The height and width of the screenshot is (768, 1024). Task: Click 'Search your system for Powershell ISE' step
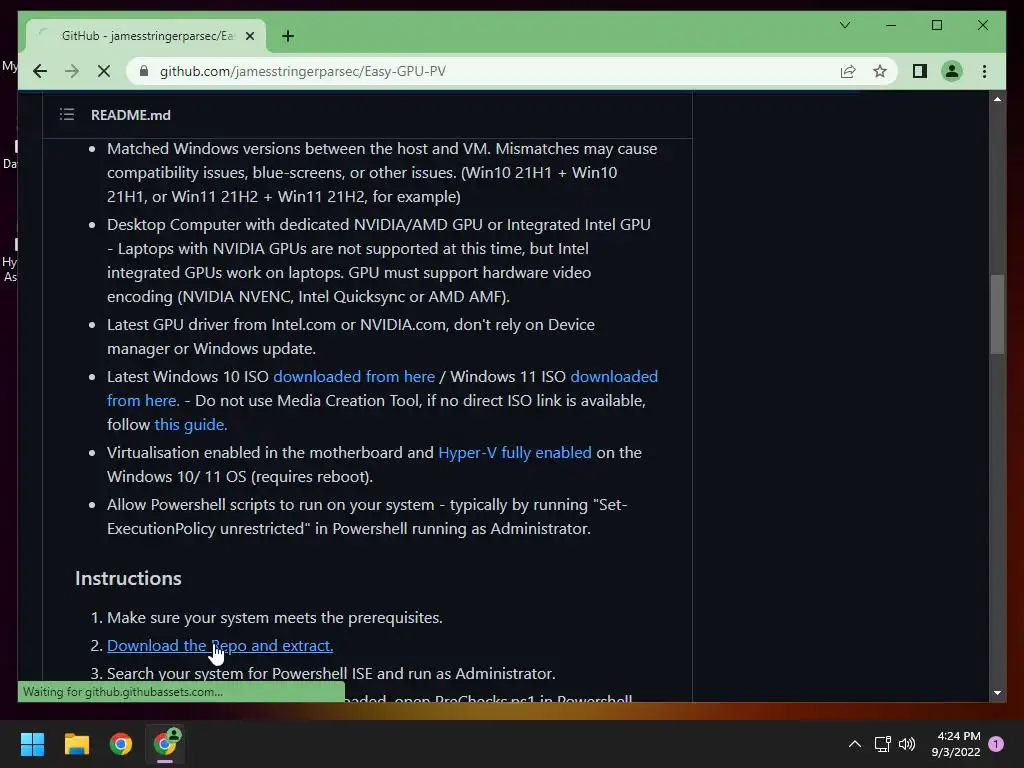(x=331, y=673)
